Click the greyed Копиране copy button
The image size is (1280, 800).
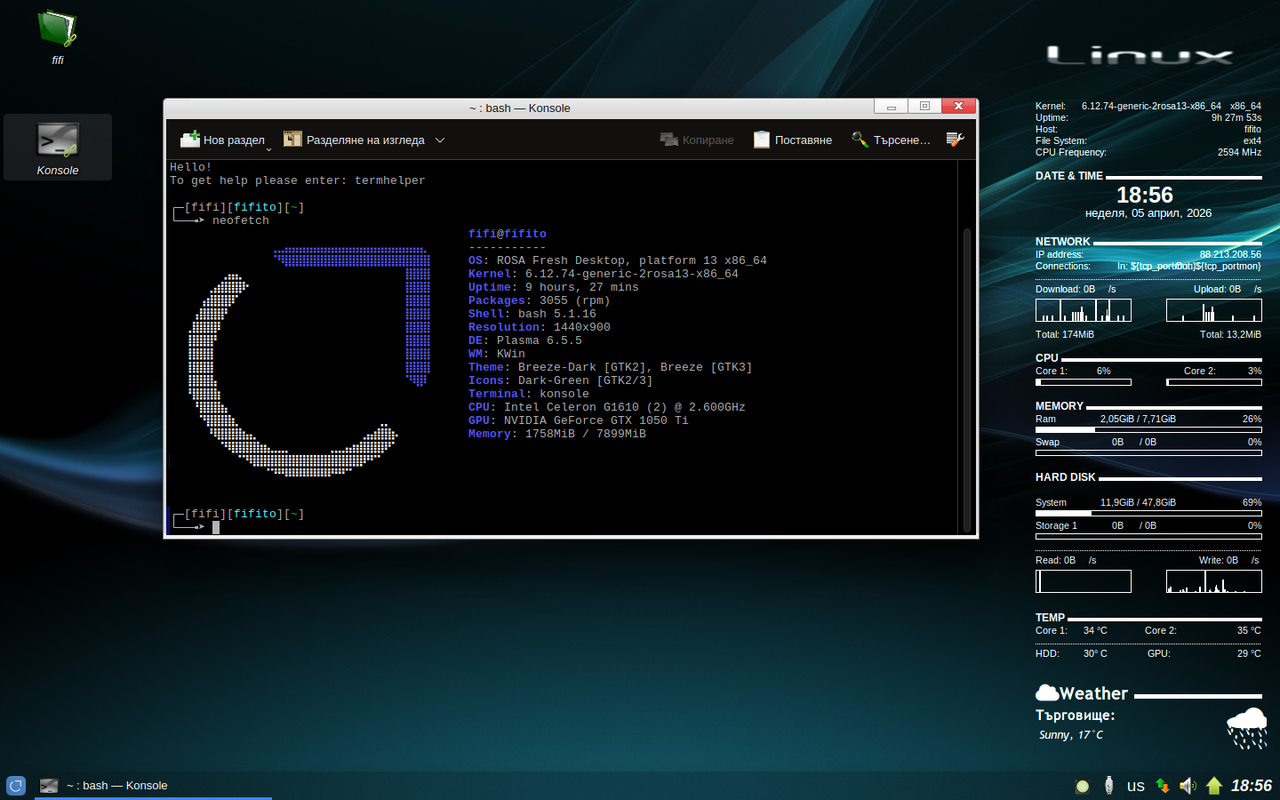[697, 140]
